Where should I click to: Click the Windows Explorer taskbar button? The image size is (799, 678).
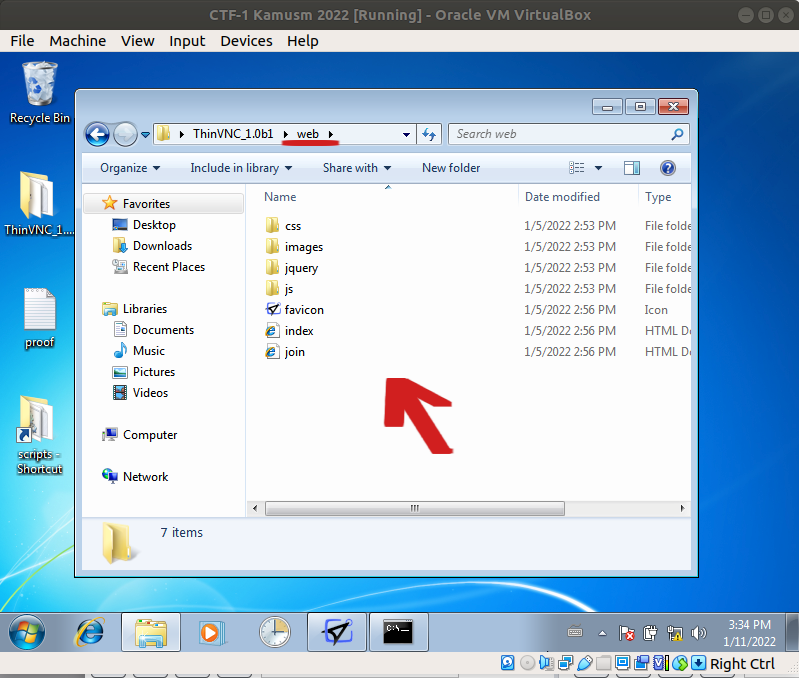151,632
